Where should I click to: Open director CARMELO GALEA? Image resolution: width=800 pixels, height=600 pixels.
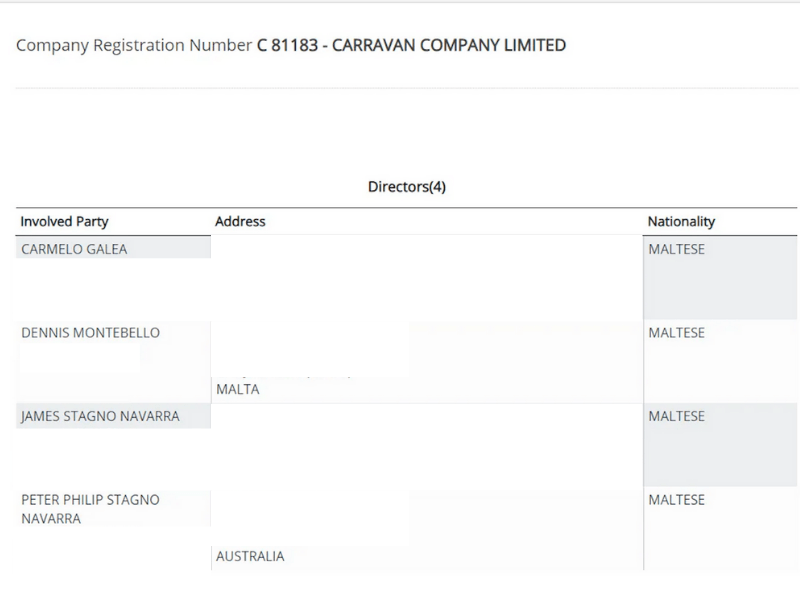75,249
